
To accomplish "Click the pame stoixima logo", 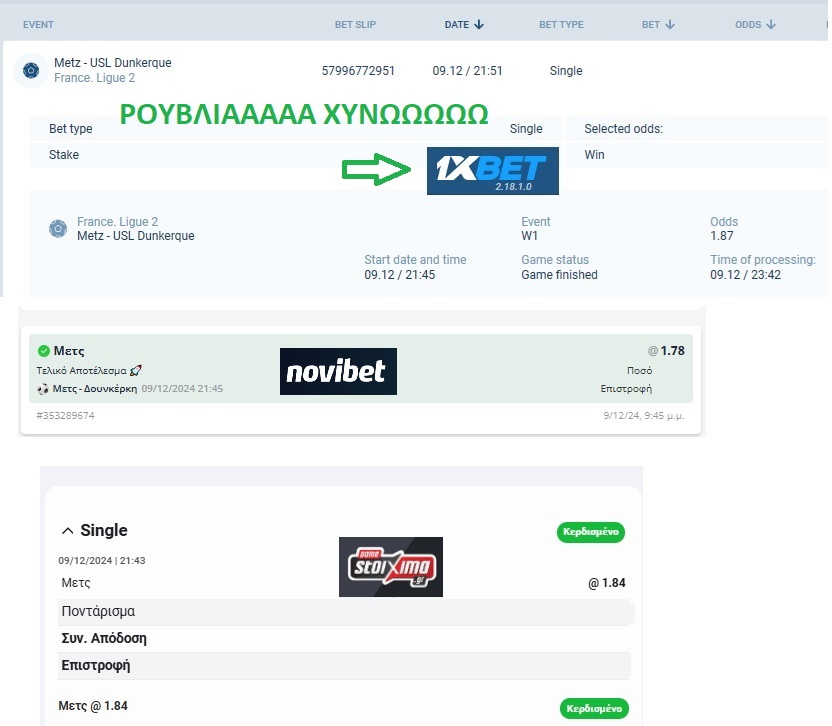I will (390, 567).
